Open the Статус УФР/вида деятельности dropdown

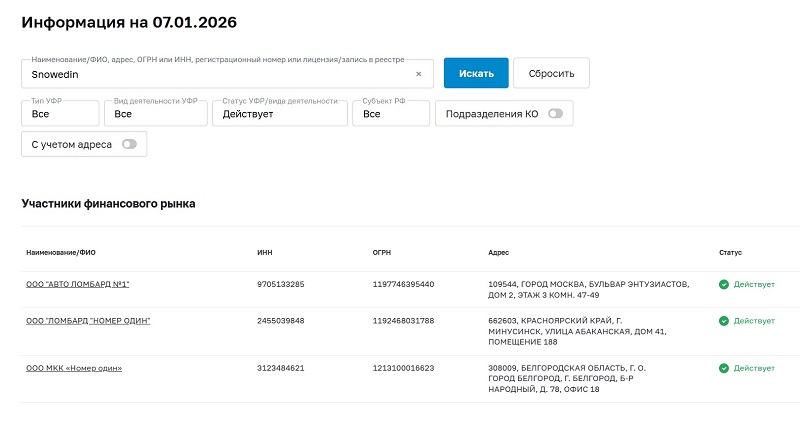pyautogui.click(x=279, y=114)
